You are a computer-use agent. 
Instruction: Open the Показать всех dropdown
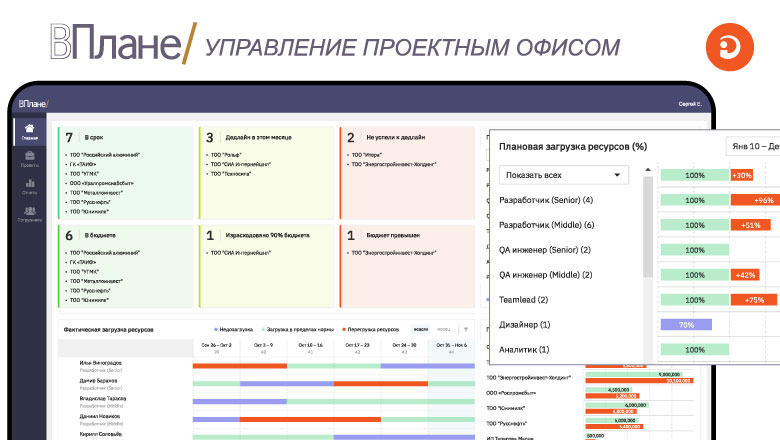(x=564, y=175)
